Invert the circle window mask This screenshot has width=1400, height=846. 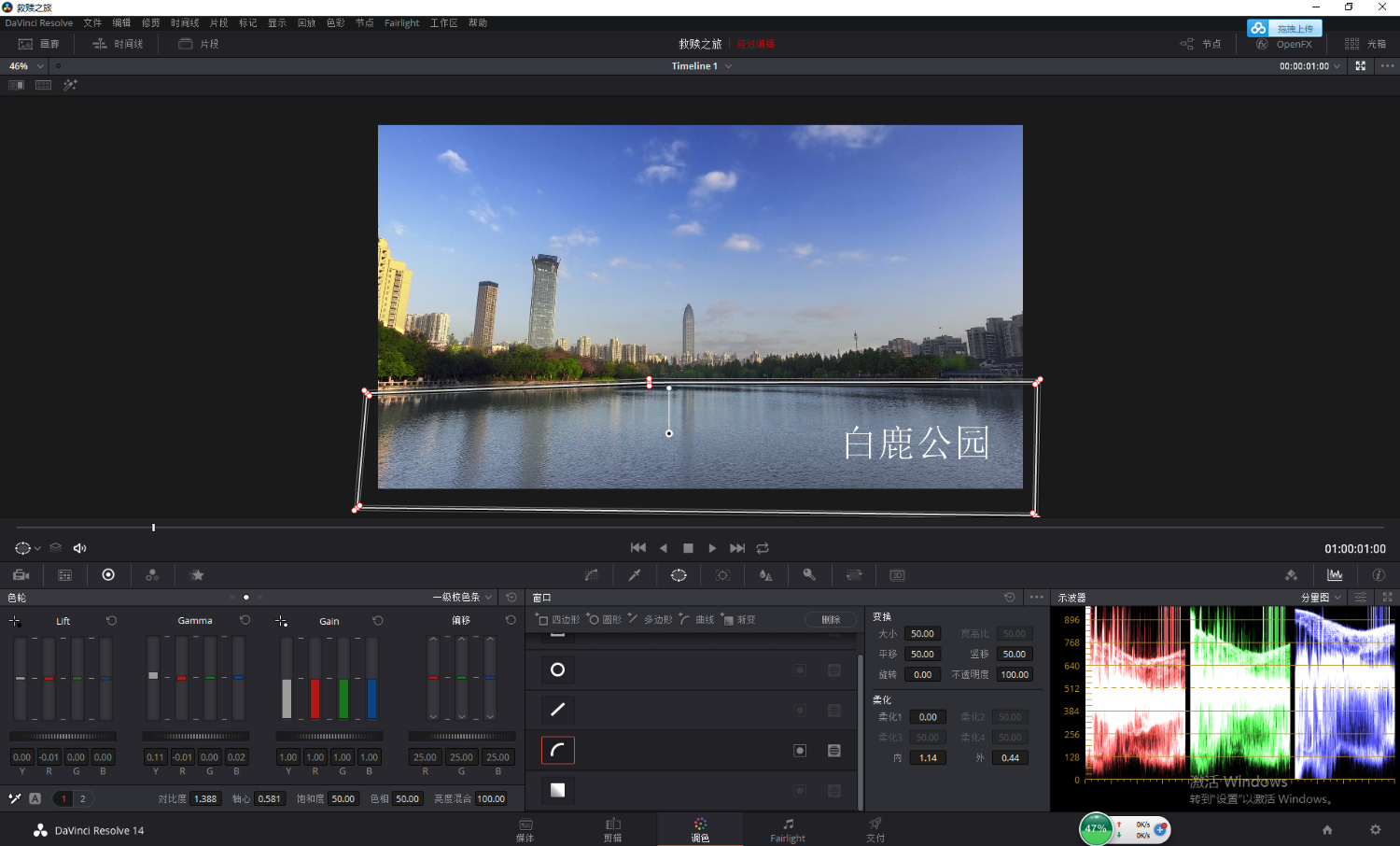[x=800, y=670]
